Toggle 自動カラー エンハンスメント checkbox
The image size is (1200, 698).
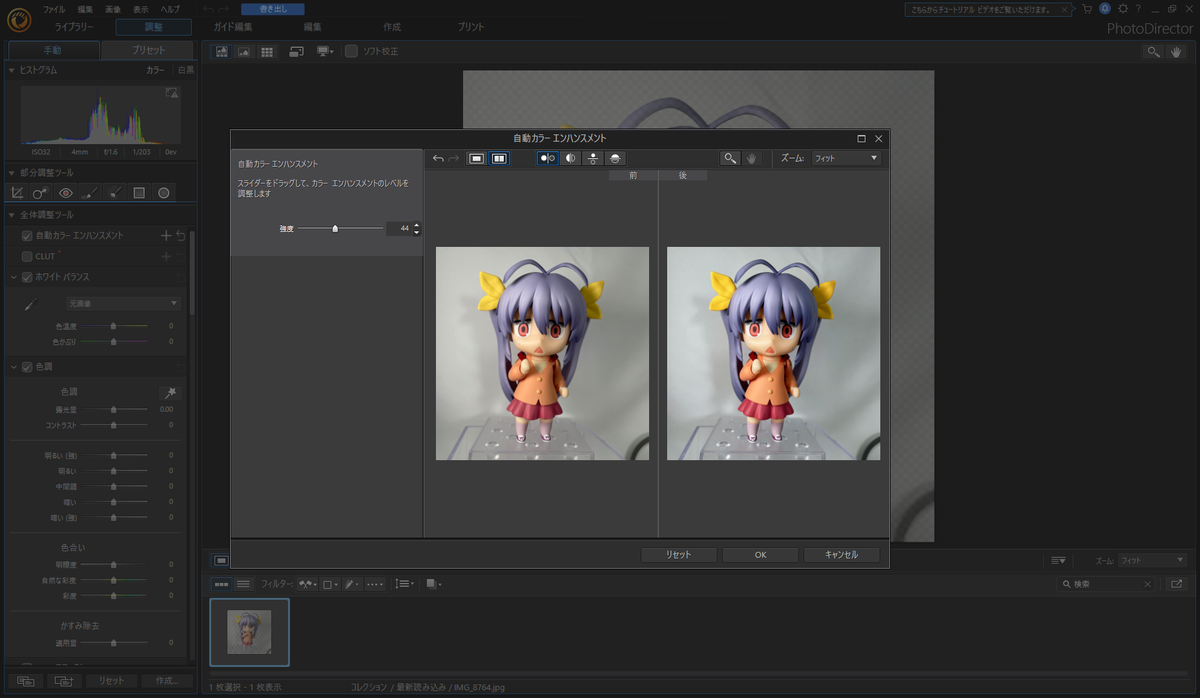(x=28, y=236)
